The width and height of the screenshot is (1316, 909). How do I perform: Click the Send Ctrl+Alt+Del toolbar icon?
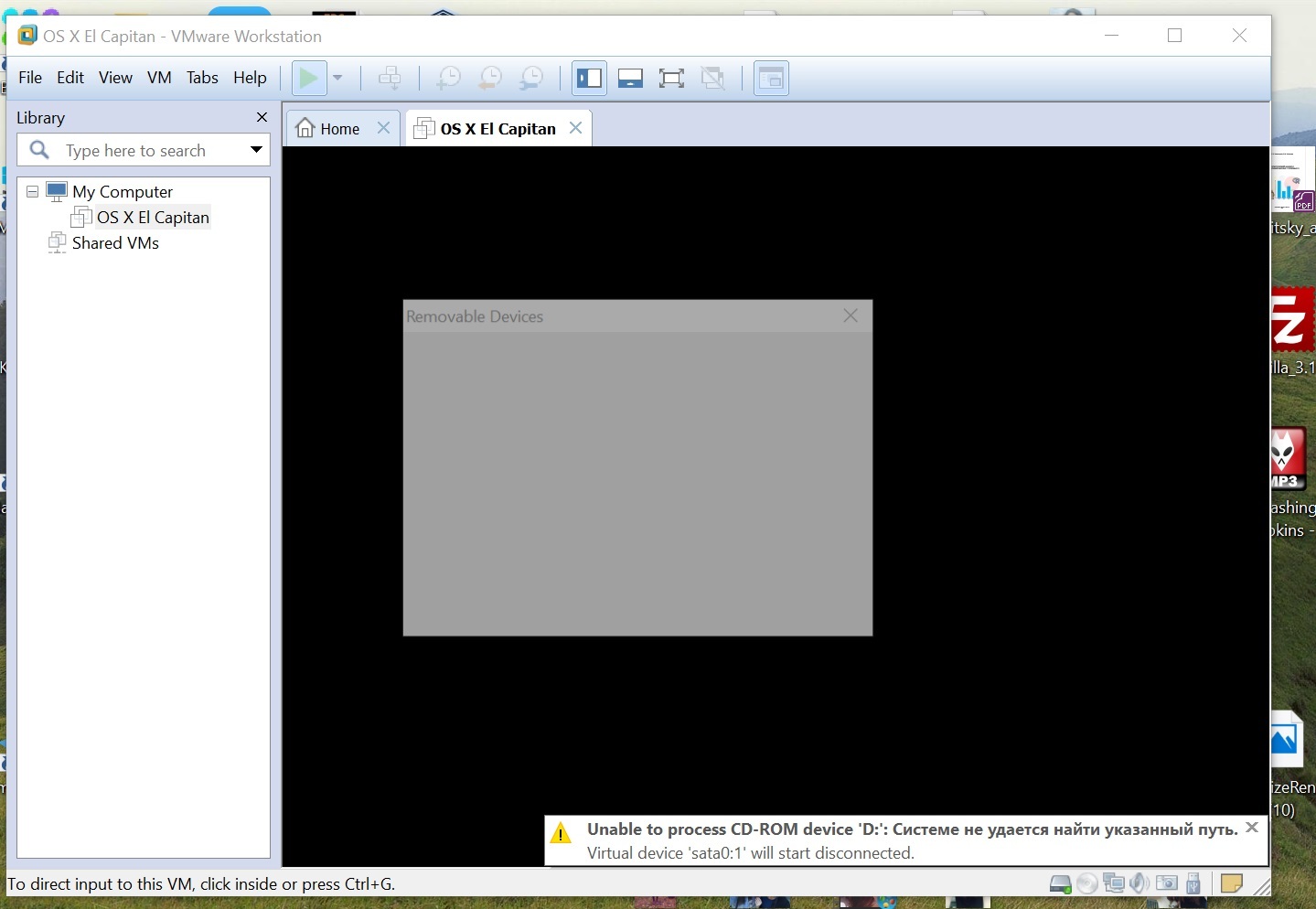(391, 78)
